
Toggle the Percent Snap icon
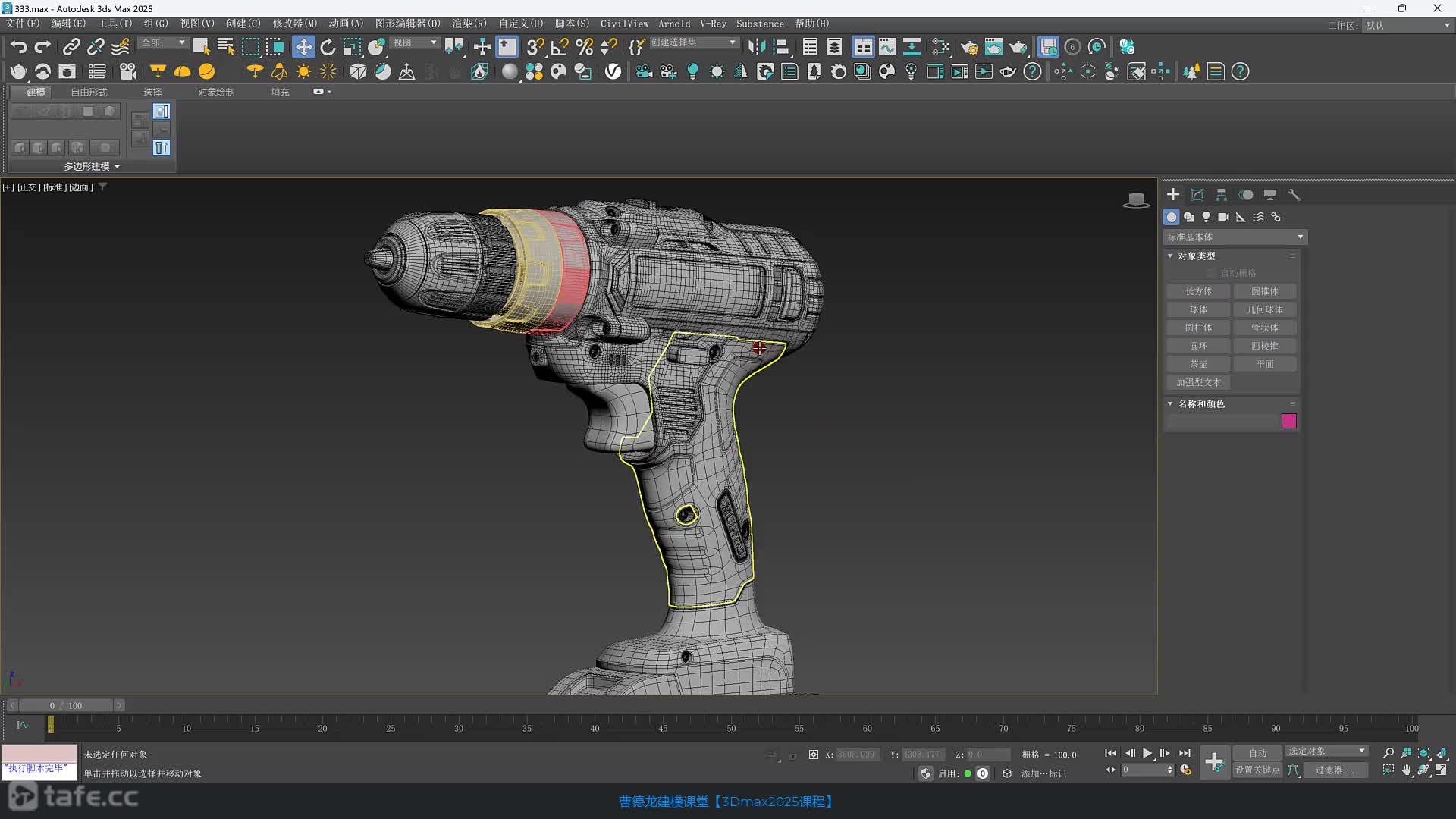click(x=584, y=47)
